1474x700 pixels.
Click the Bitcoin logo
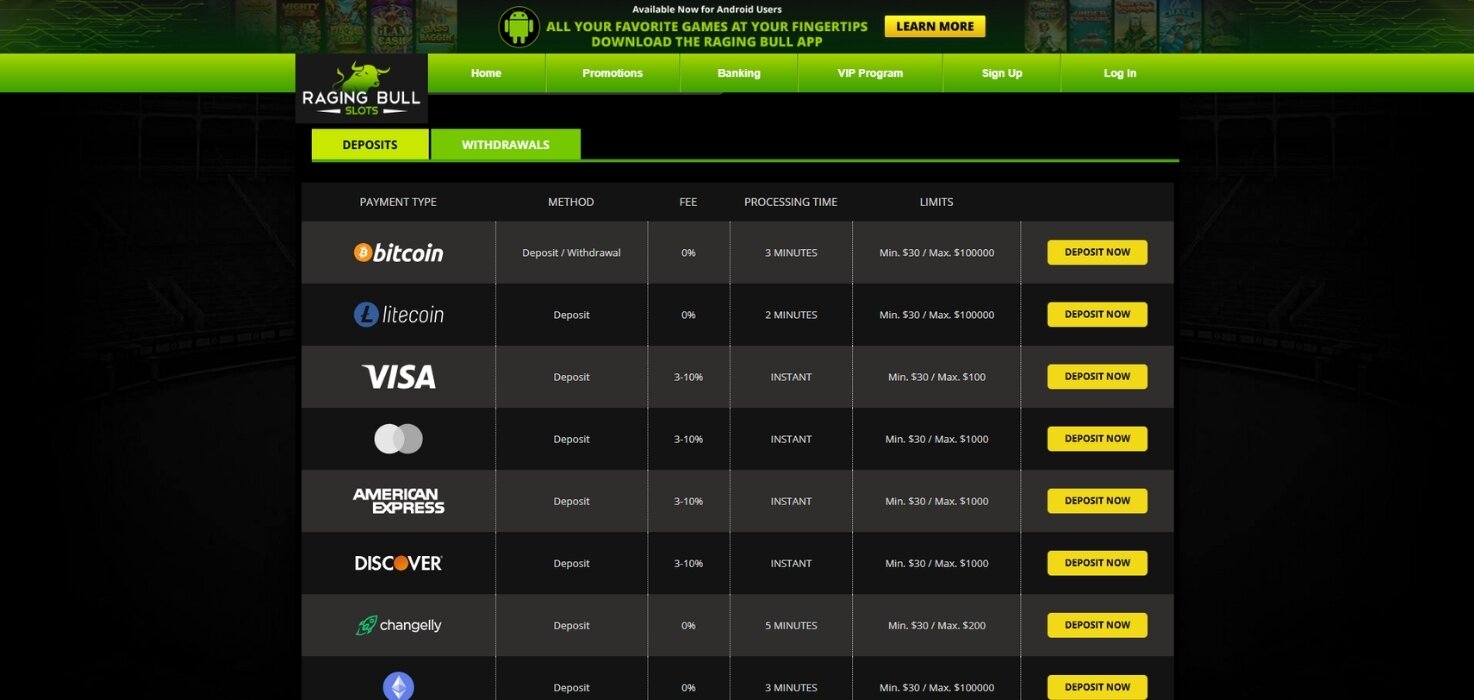[x=398, y=253]
